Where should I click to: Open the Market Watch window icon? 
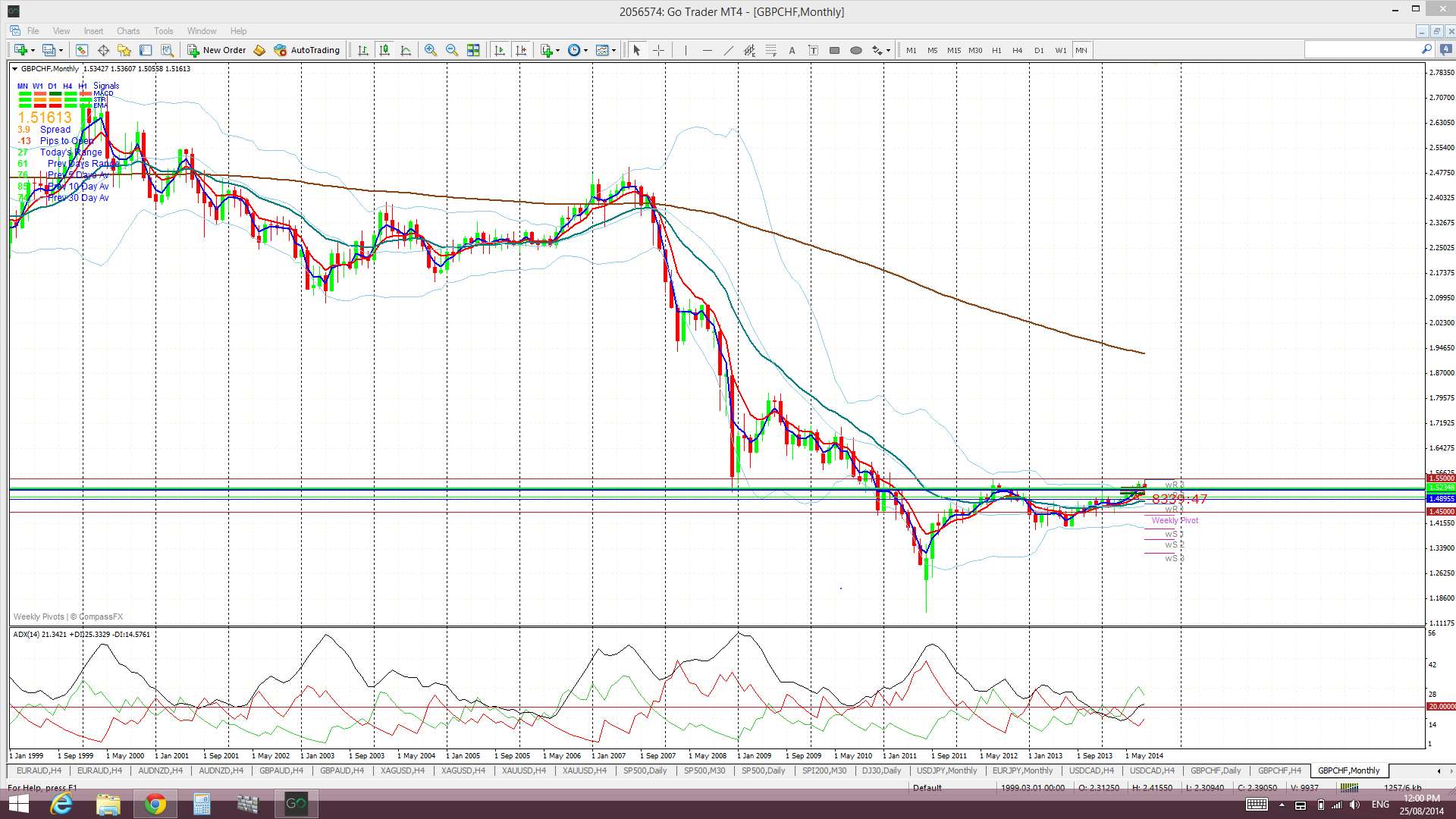(82, 50)
